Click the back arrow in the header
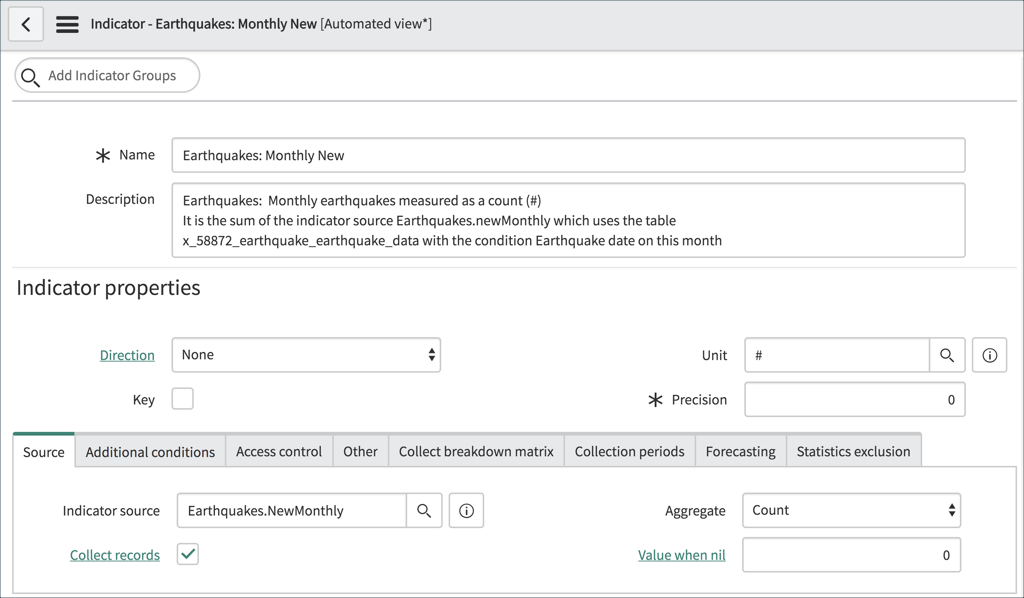 pos(25,23)
